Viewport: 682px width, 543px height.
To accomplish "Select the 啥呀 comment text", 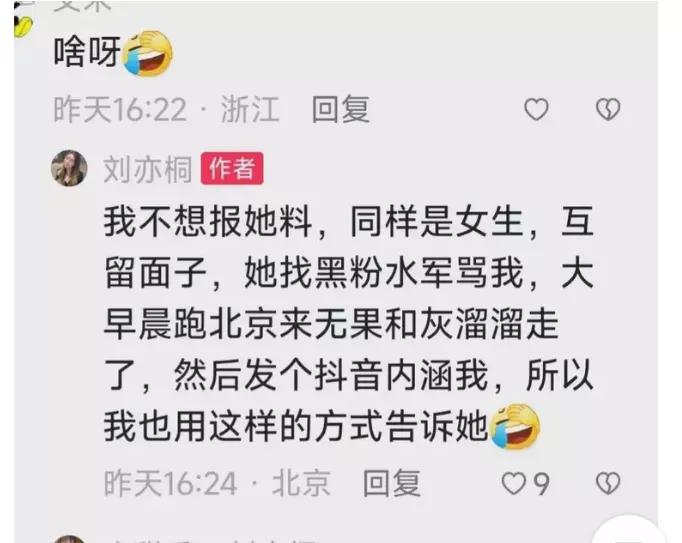I will click(x=87, y=52).
